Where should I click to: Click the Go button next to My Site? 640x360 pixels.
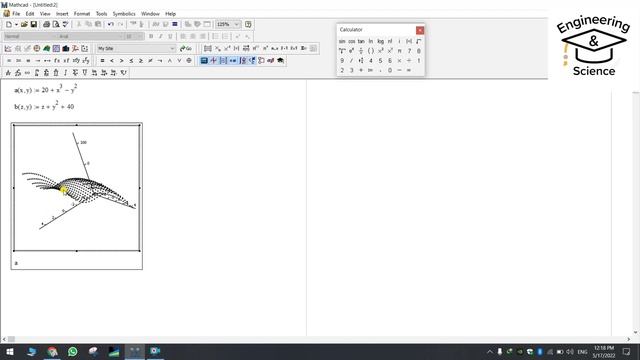[186, 49]
